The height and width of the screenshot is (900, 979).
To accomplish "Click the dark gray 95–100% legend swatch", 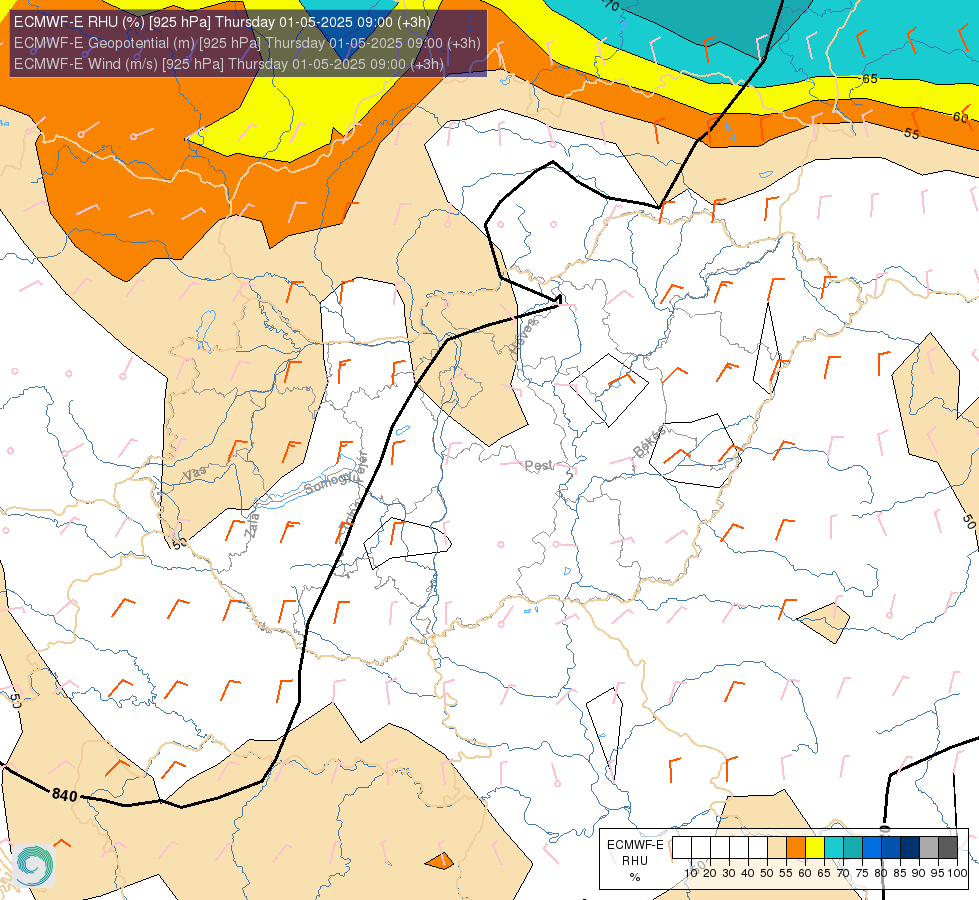I will tap(948, 848).
